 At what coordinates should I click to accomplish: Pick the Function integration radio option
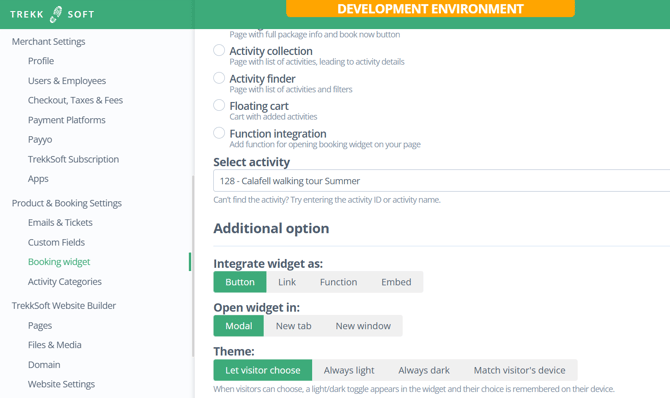[x=219, y=133]
